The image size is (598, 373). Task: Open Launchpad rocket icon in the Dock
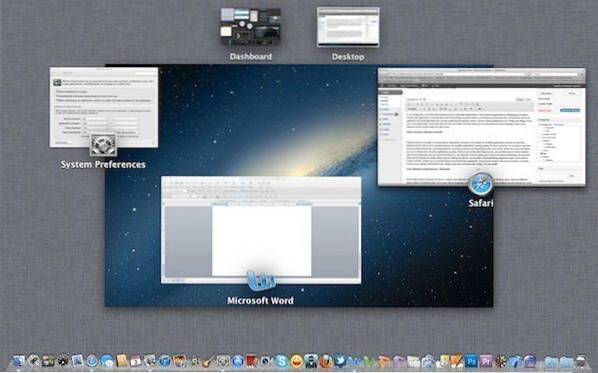point(34,361)
